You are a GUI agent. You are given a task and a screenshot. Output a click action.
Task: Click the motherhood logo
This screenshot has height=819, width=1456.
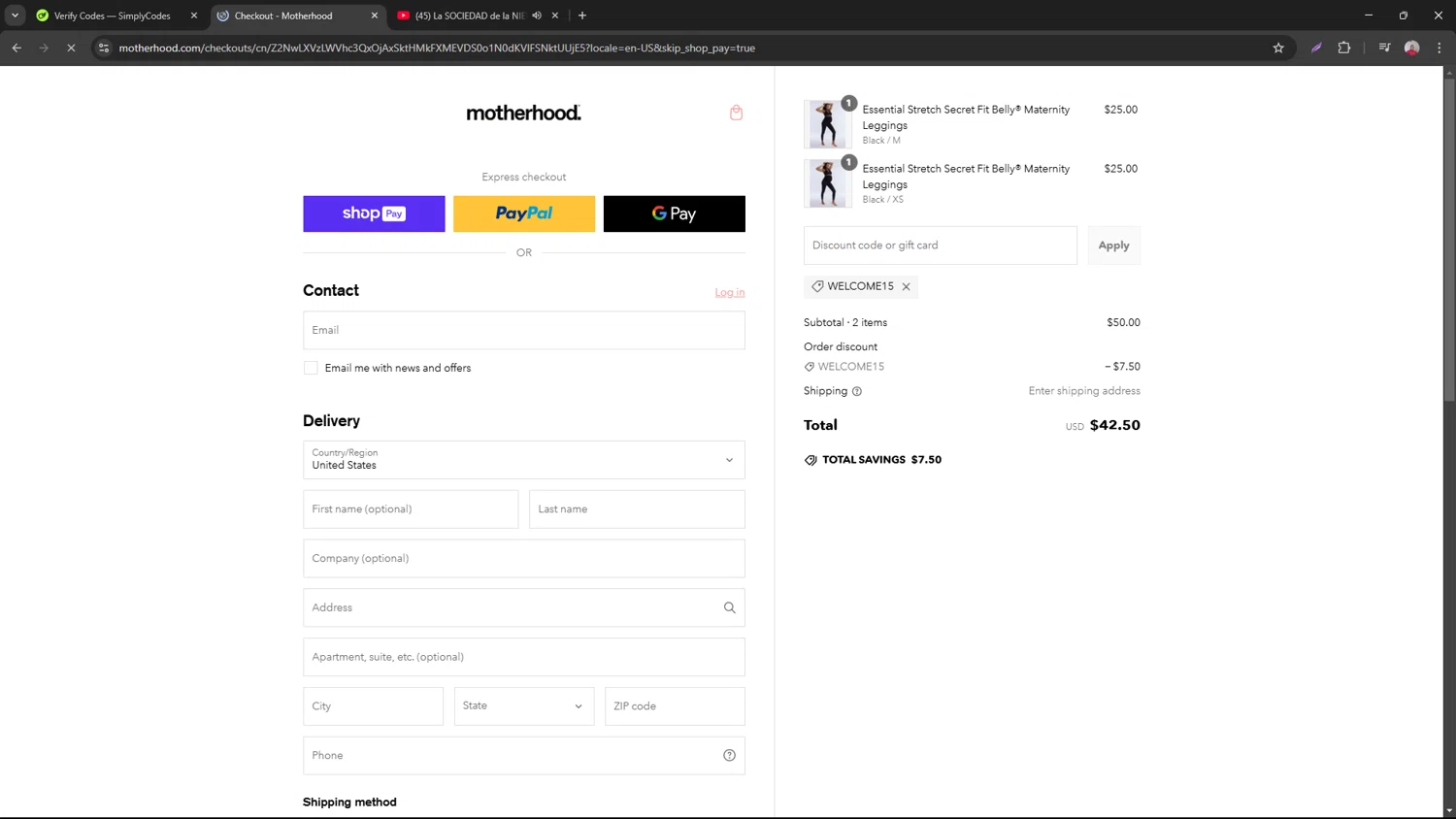(x=523, y=113)
